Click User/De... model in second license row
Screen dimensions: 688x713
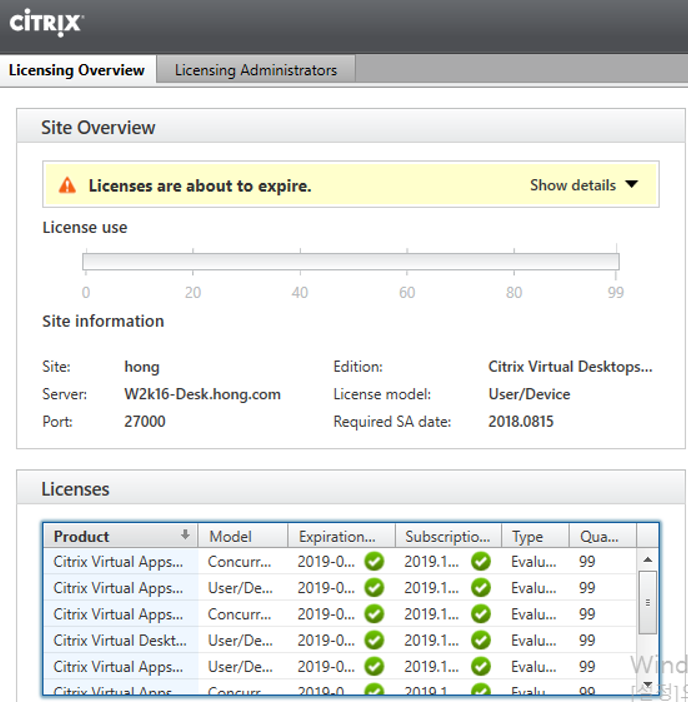point(241,588)
